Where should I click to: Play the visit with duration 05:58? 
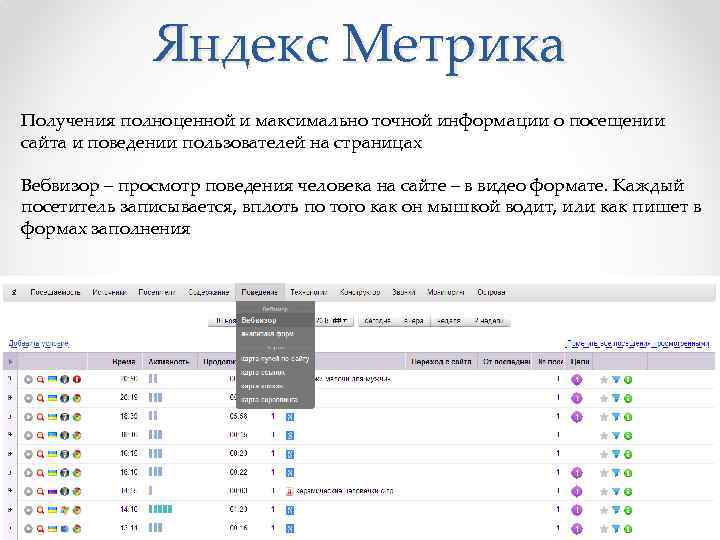[28, 417]
